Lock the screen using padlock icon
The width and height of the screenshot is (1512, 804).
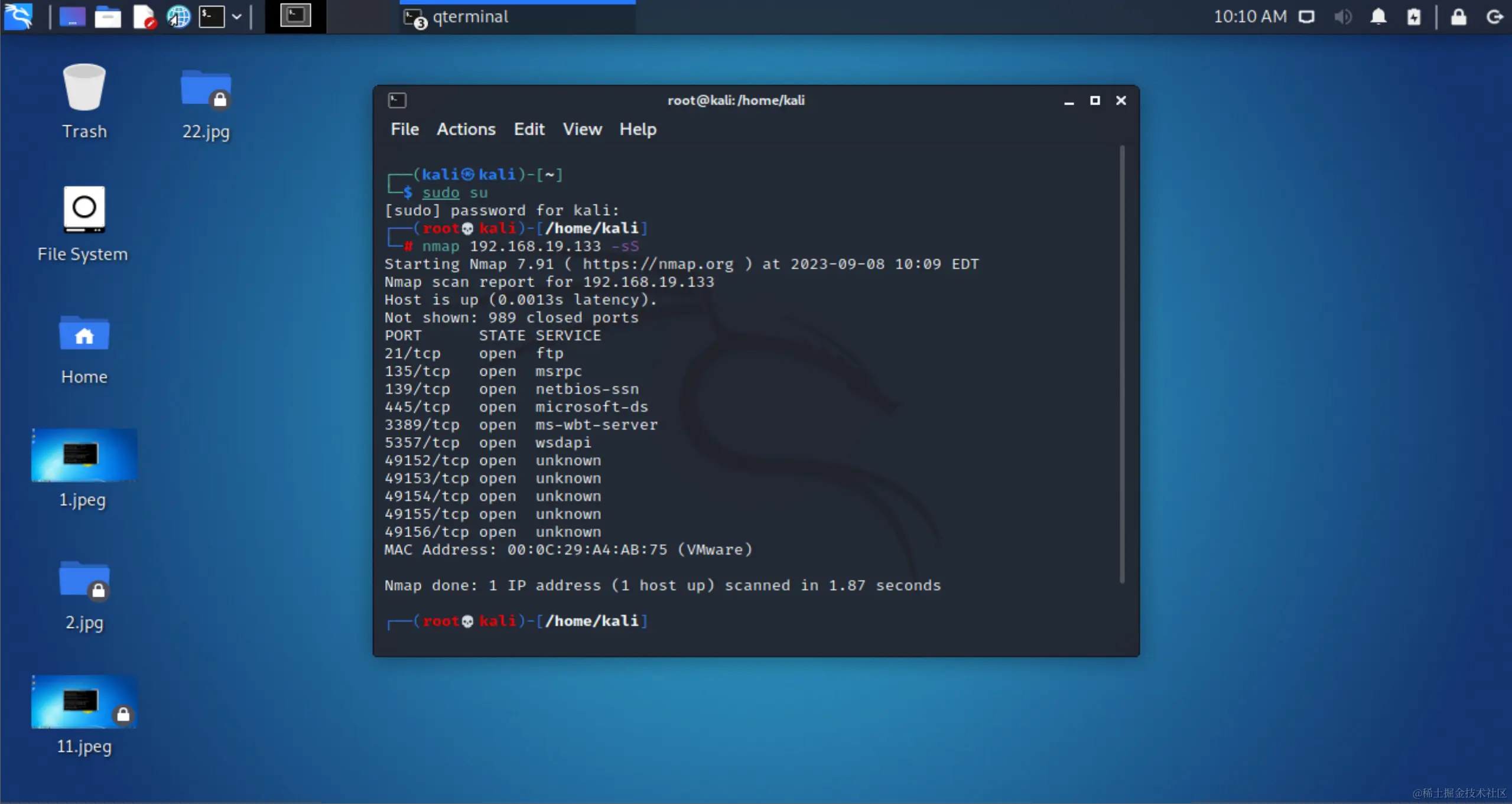point(1458,17)
